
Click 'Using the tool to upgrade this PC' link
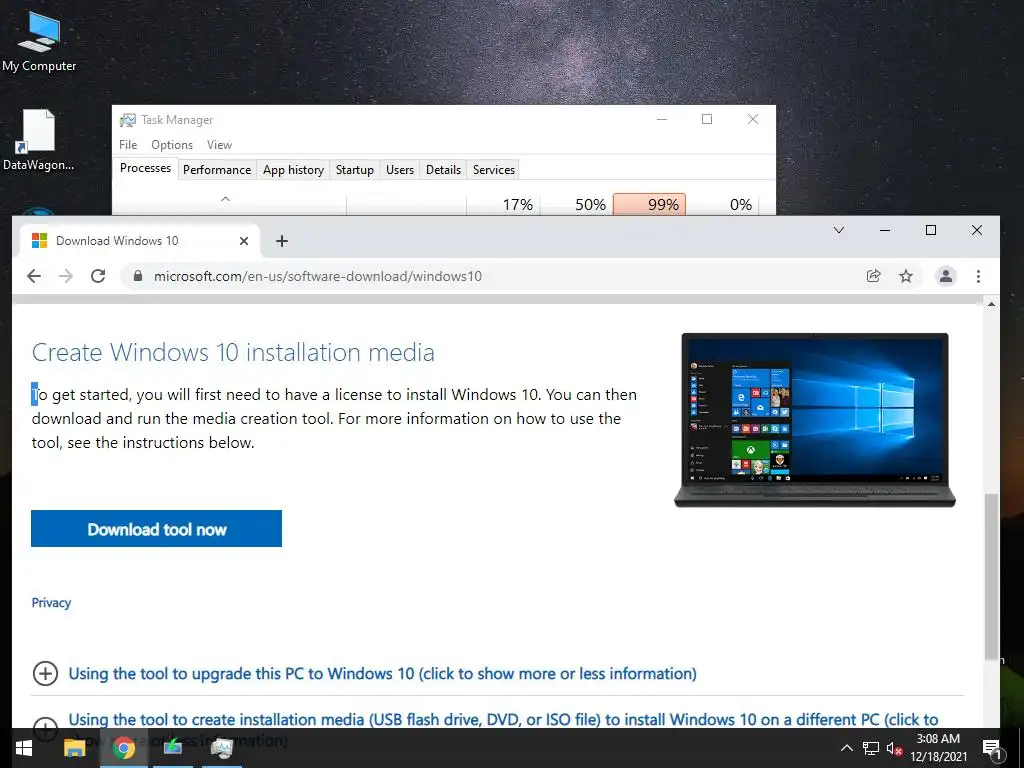tap(382, 673)
